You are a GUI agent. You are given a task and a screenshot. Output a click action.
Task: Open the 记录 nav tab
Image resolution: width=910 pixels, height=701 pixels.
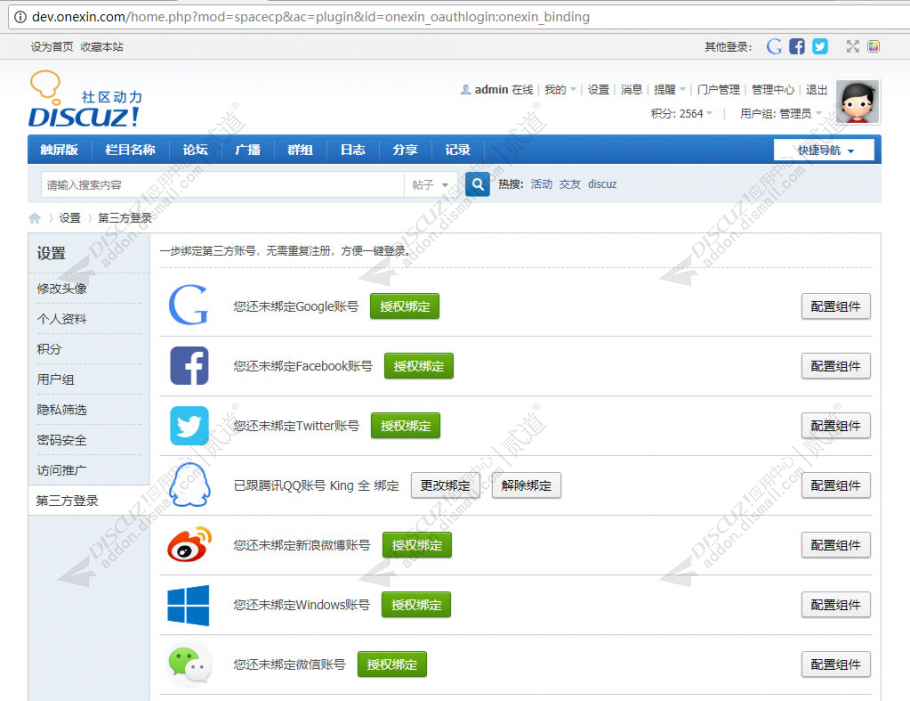coord(457,150)
